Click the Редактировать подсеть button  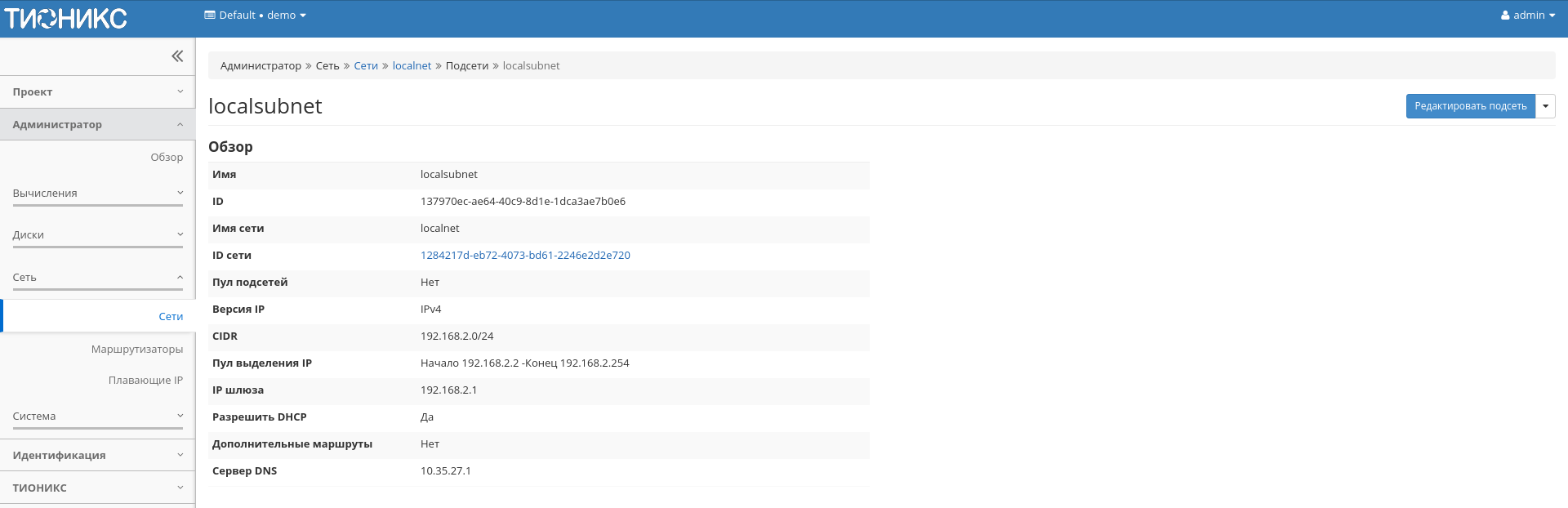point(1470,106)
